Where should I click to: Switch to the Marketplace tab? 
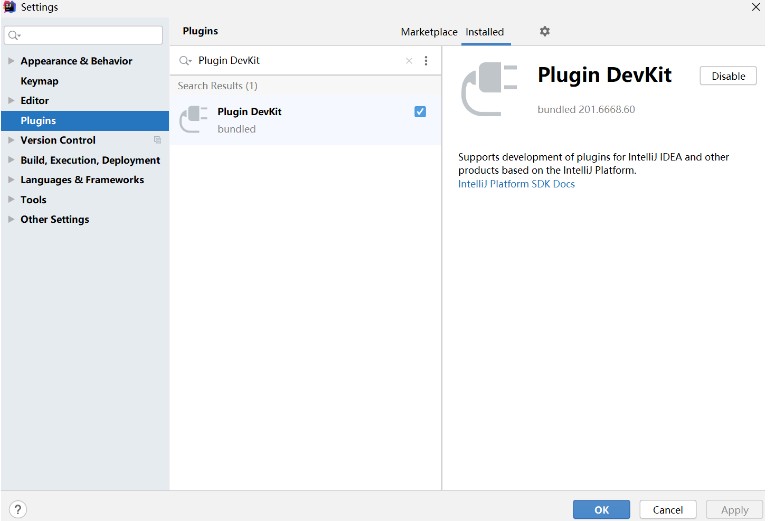point(428,32)
